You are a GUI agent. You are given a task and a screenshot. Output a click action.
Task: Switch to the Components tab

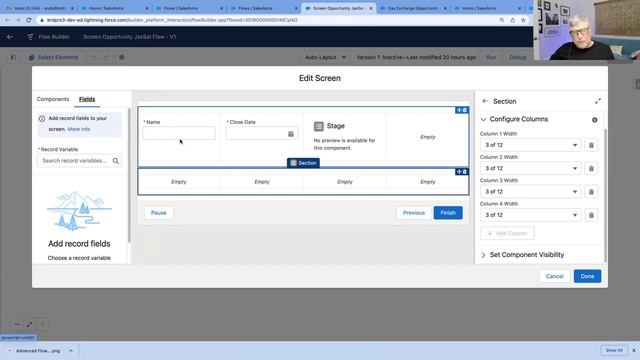(x=53, y=99)
